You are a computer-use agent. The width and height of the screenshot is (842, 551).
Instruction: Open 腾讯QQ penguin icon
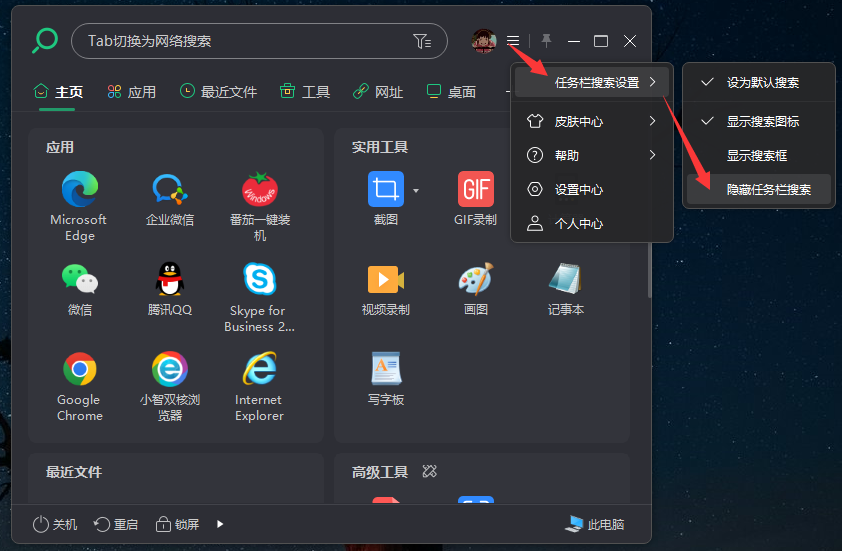point(170,279)
